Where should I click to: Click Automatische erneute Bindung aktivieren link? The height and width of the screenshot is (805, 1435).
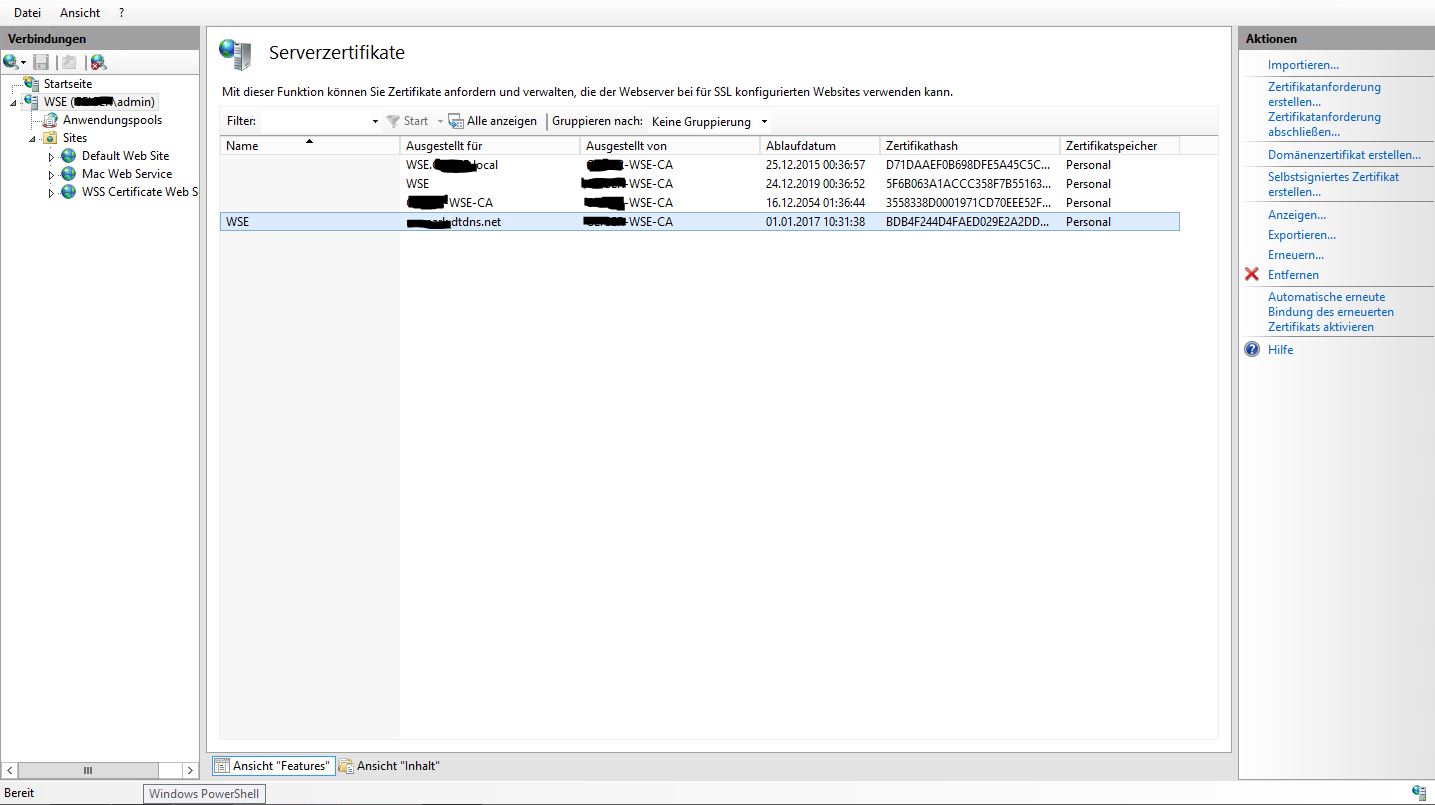pyautogui.click(x=1331, y=312)
